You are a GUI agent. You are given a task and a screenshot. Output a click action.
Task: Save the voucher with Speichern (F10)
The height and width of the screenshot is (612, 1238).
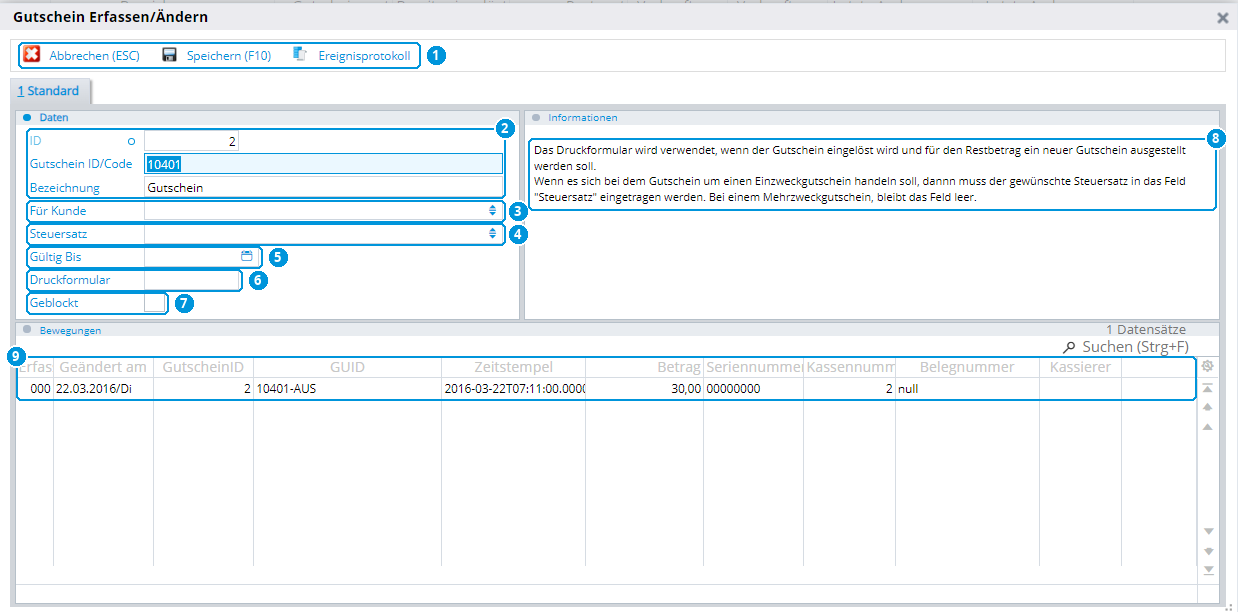coord(216,55)
